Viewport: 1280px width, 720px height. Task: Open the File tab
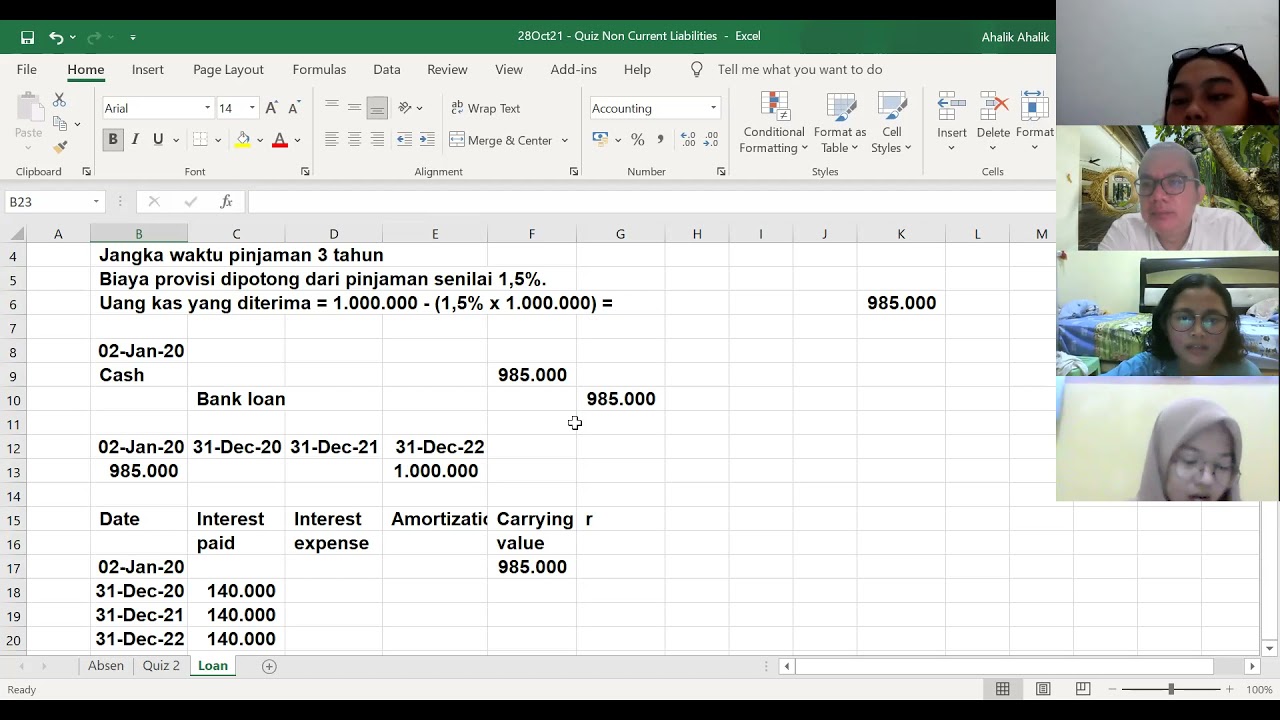coord(27,69)
